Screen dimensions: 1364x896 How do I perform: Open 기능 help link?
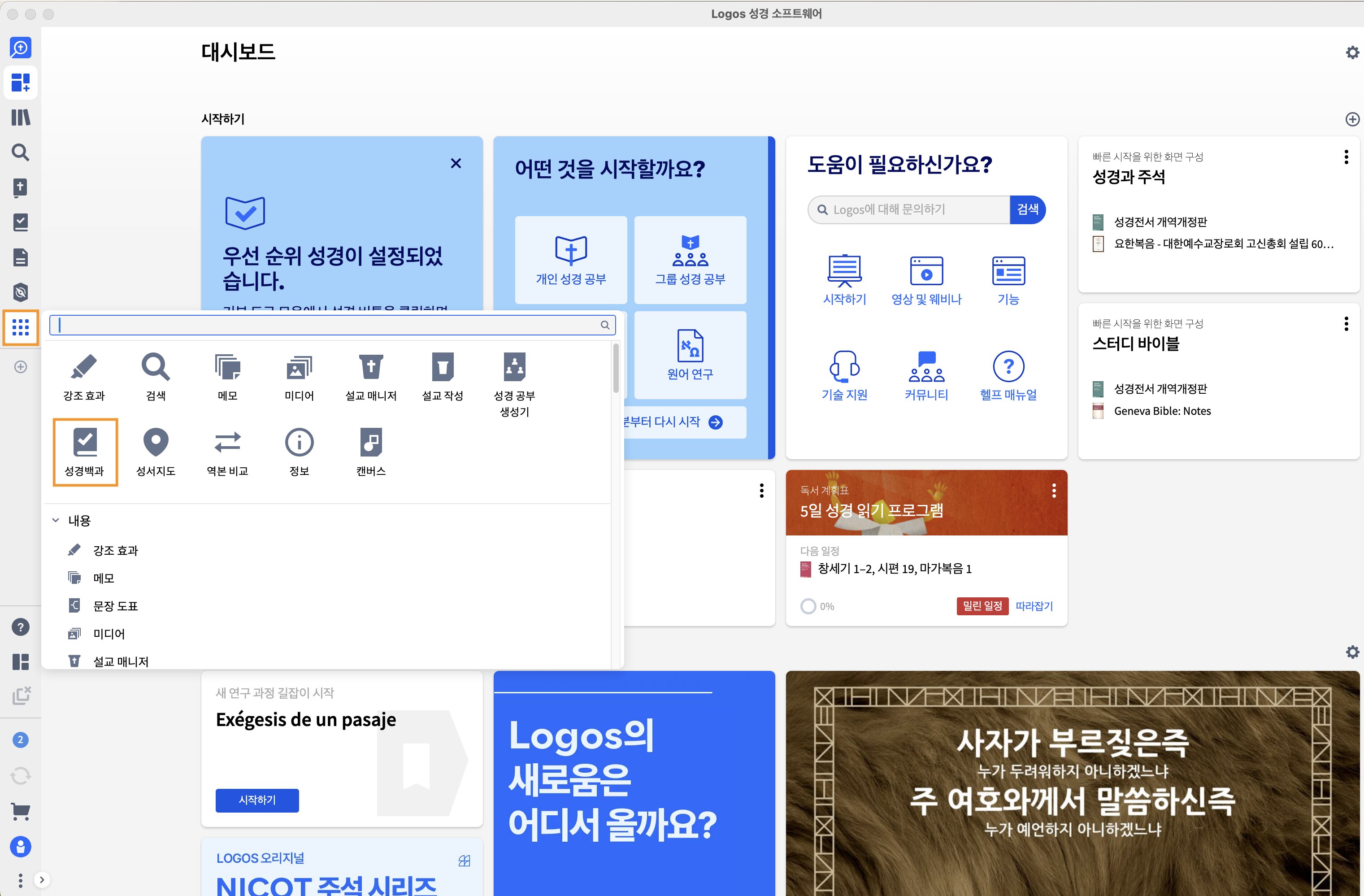(x=1008, y=281)
